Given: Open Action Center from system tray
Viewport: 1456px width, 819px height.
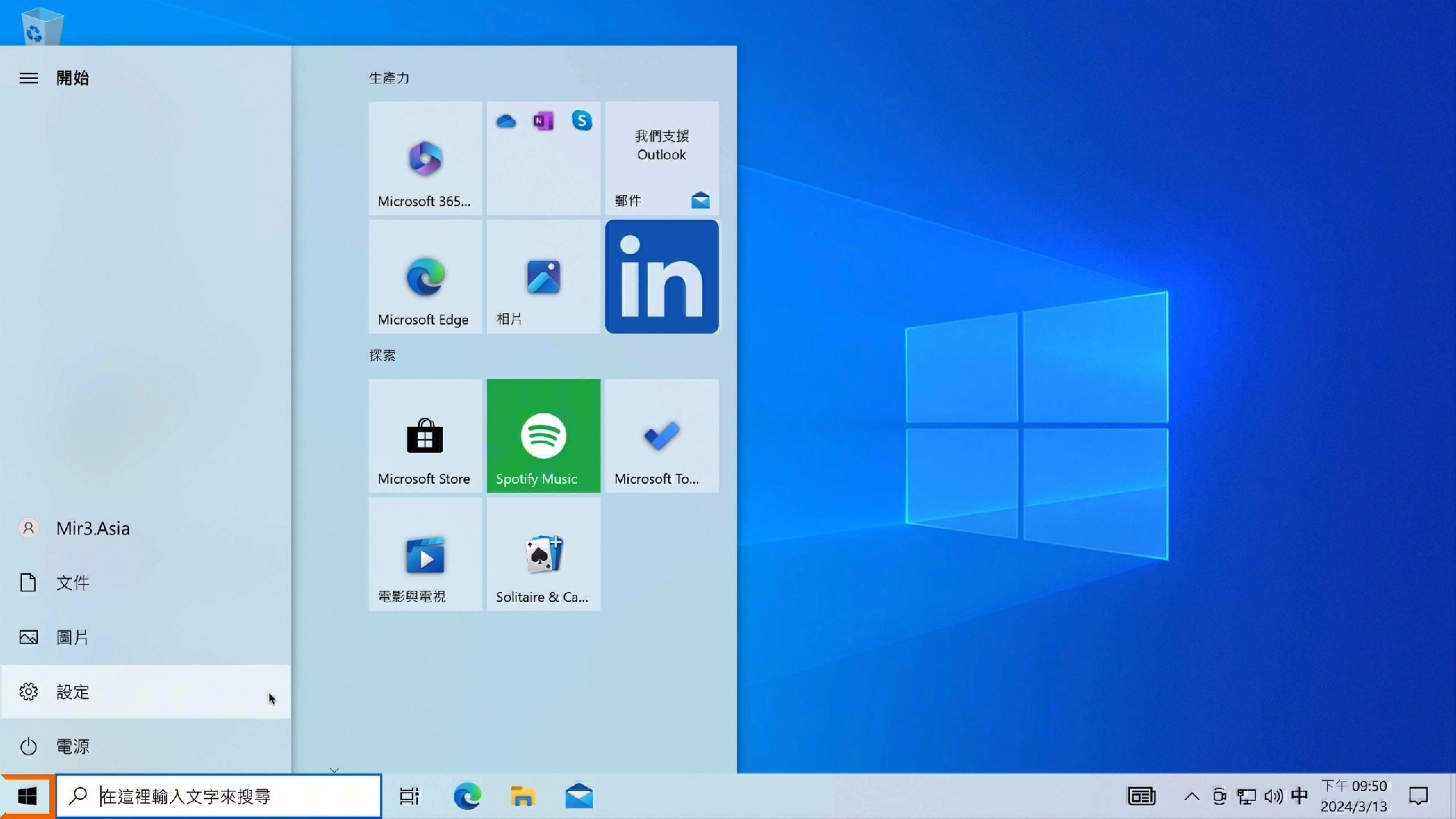Looking at the screenshot, I should [x=1419, y=796].
